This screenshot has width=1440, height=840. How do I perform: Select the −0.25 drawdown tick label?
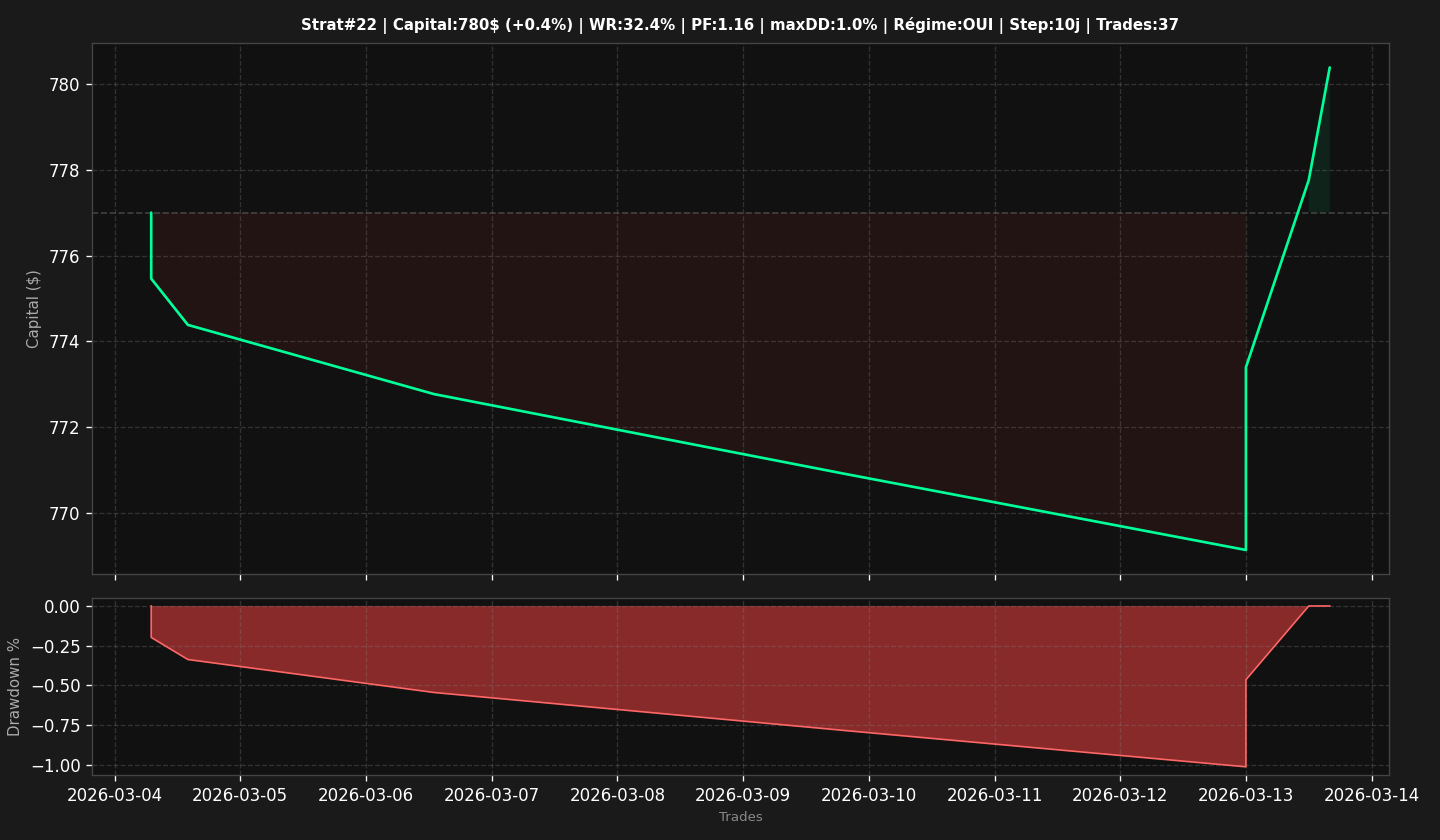coord(55,646)
